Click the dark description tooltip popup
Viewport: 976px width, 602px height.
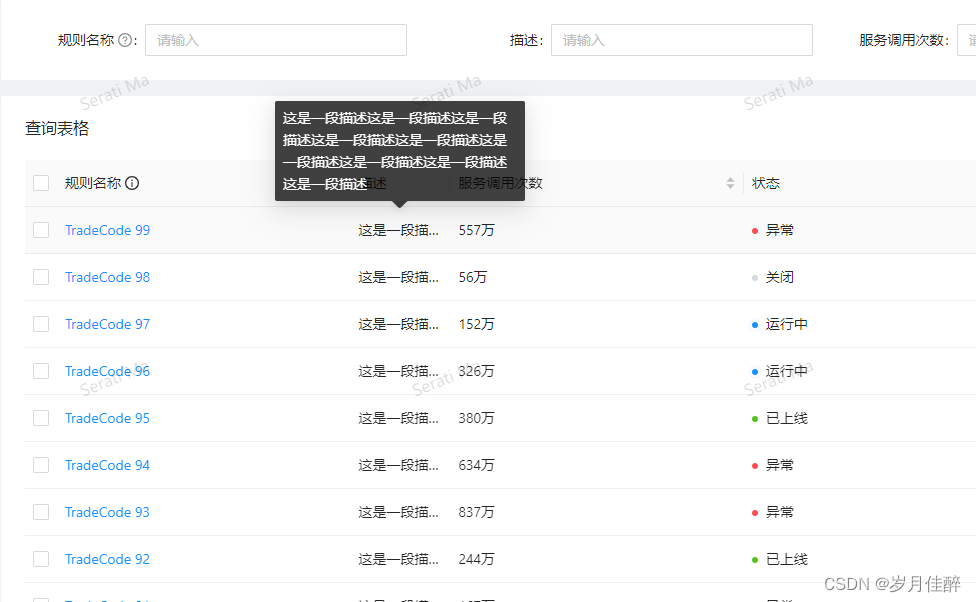point(400,151)
